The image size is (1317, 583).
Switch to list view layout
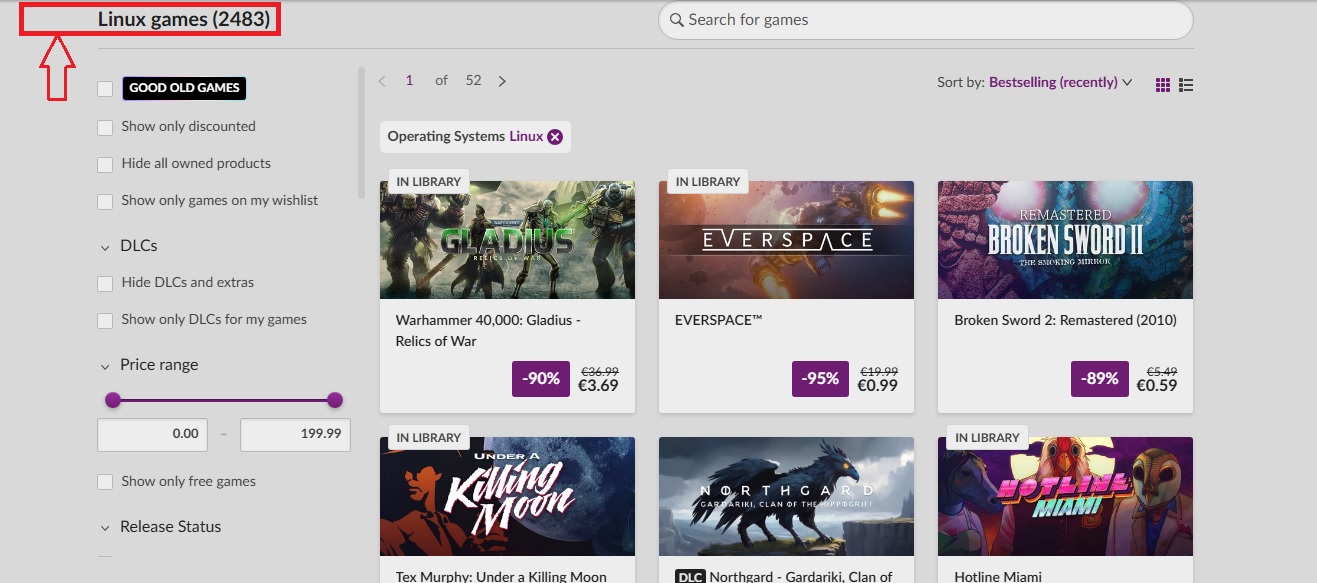click(x=1186, y=85)
